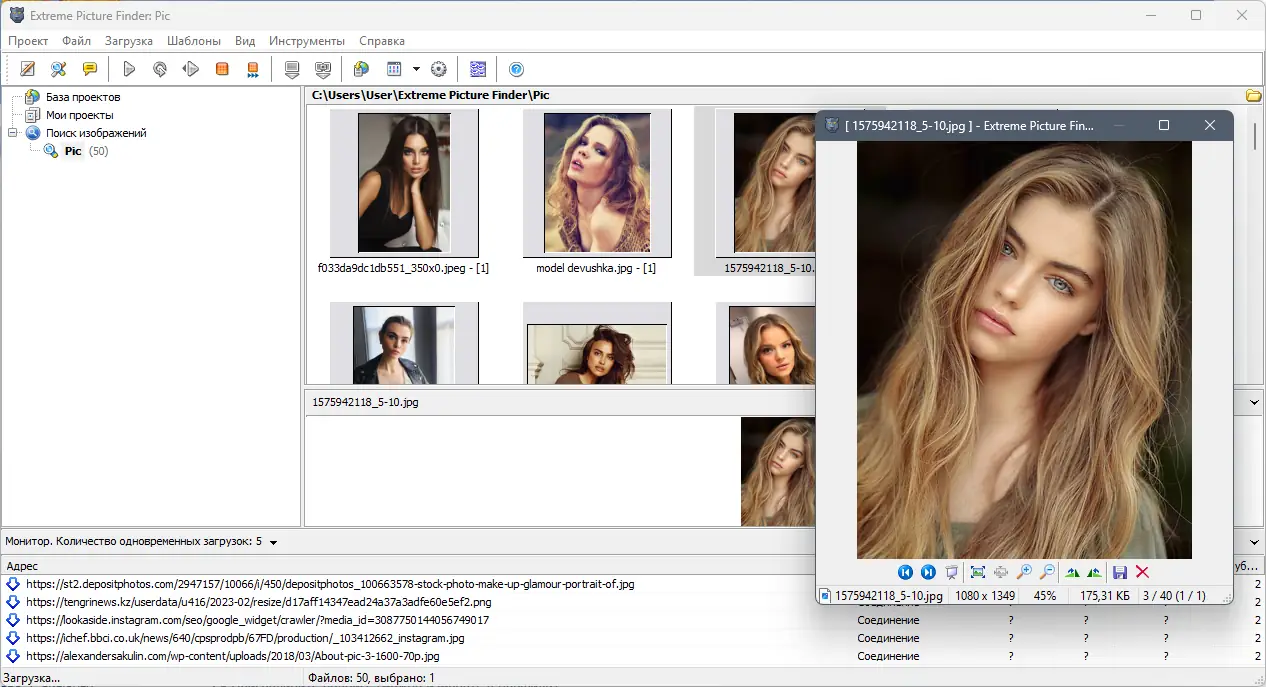Click the zoom out magnifier icon
This screenshot has height=687, width=1266.
tap(1047, 572)
